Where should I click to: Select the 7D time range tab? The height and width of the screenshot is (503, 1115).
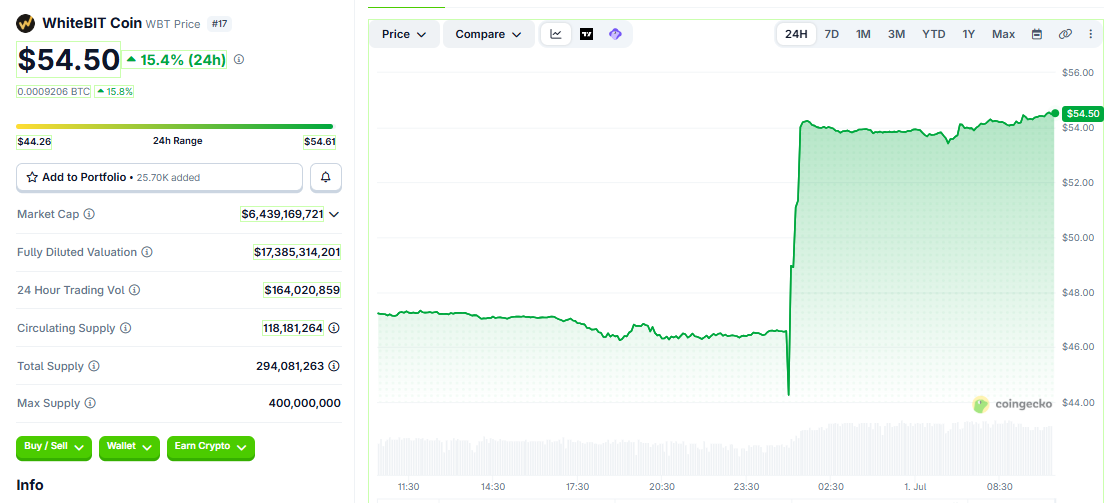coord(831,34)
